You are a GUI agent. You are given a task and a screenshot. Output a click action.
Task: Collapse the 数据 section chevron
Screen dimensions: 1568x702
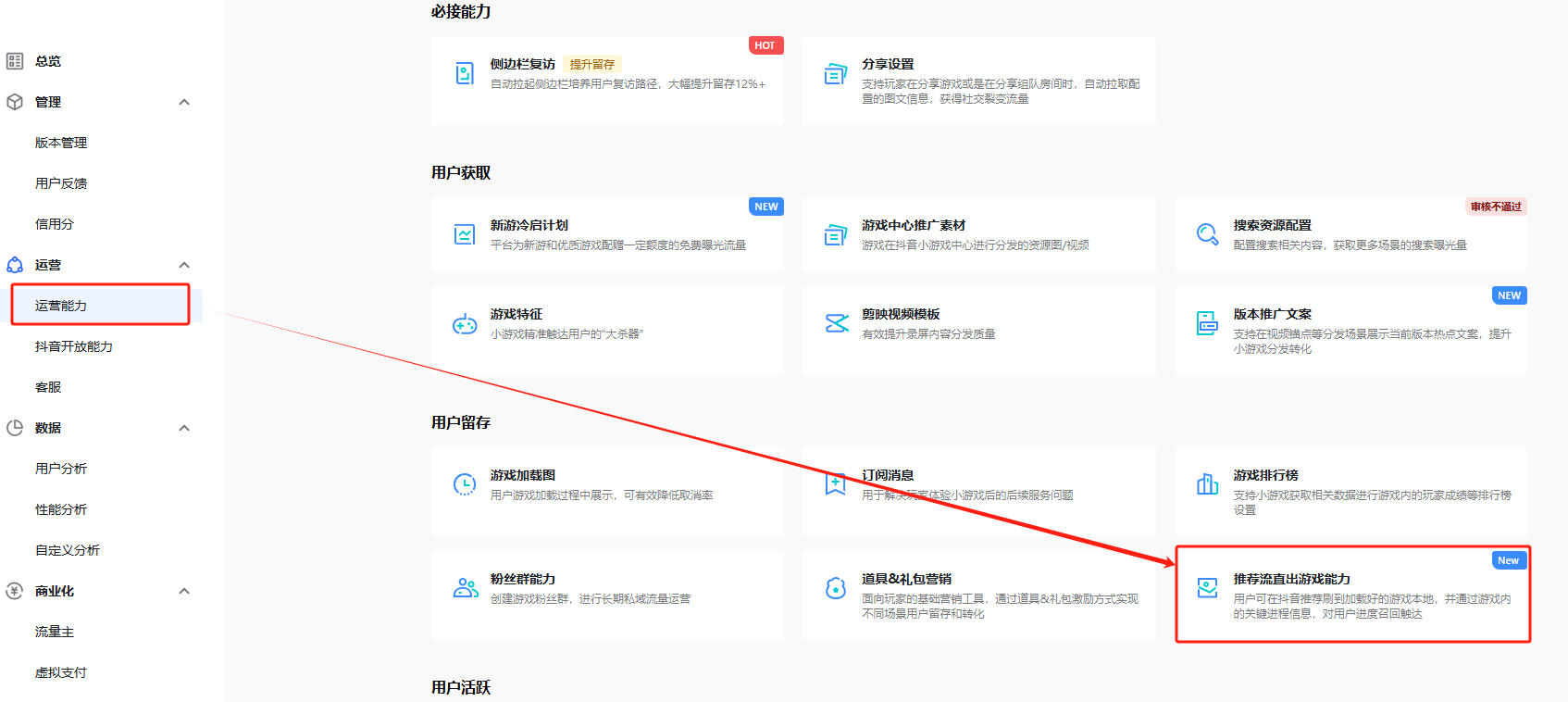tap(184, 428)
